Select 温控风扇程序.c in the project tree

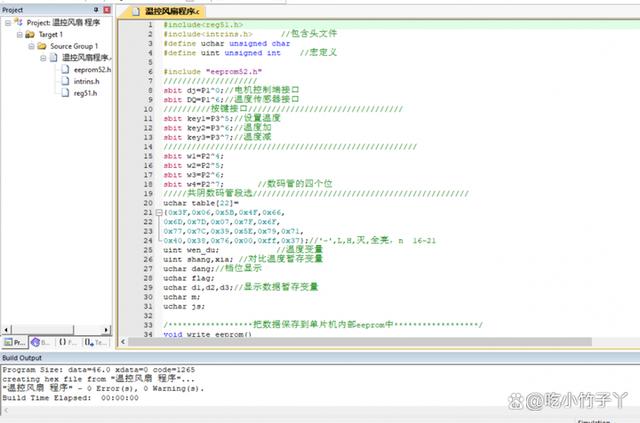tap(86, 58)
